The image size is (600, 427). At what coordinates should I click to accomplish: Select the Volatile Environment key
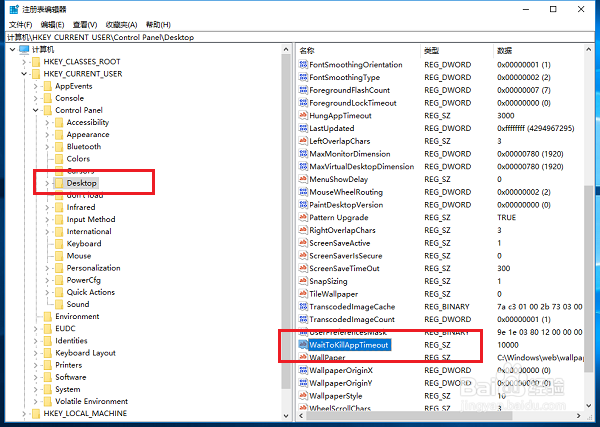[91, 401]
